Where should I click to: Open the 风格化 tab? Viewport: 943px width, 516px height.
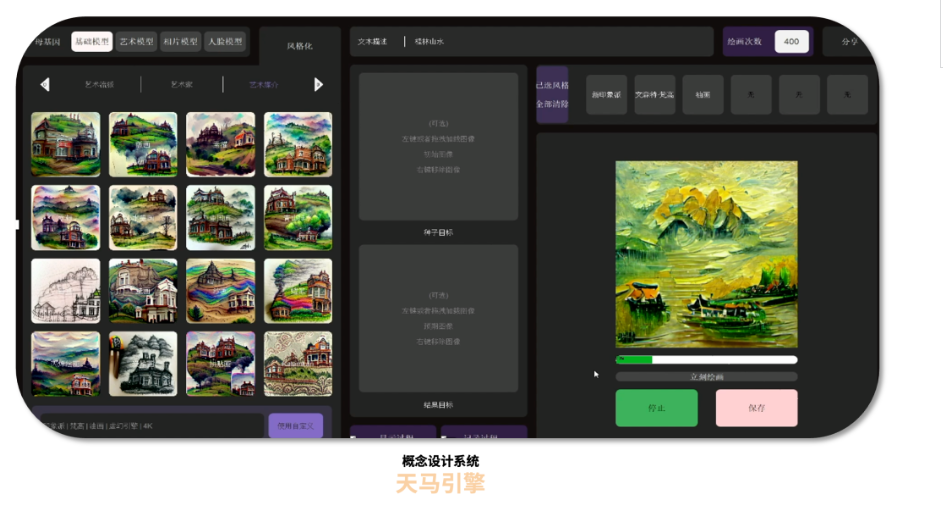point(299,46)
